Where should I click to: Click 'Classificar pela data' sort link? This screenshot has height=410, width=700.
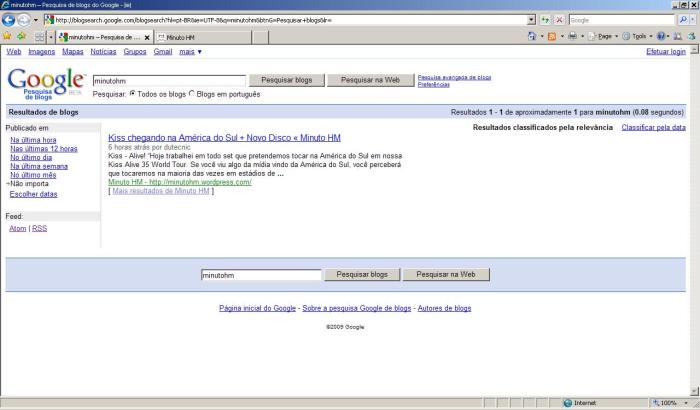coord(654,127)
